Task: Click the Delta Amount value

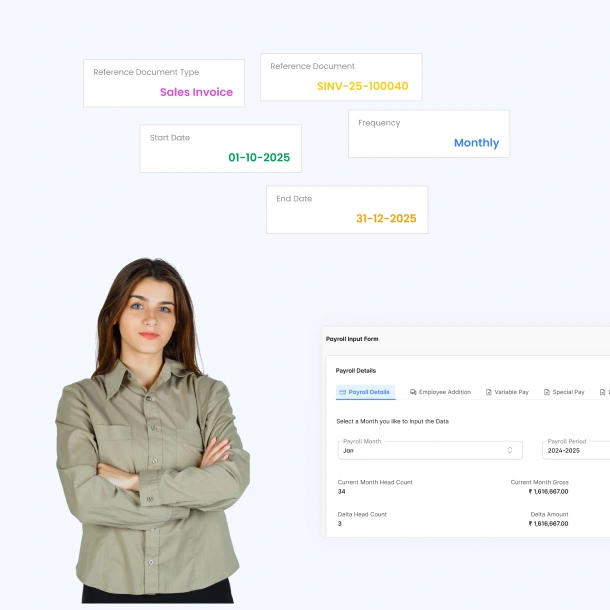Action: pos(548,523)
